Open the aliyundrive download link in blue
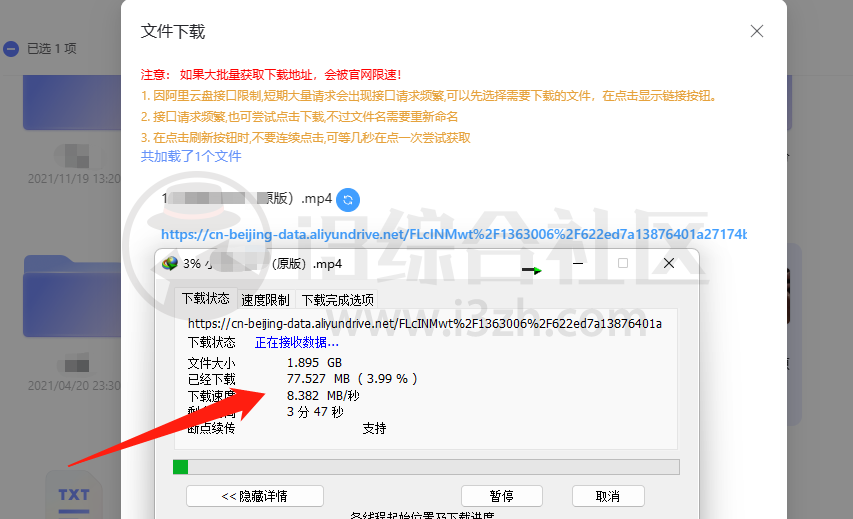The height and width of the screenshot is (519, 853). coord(454,234)
